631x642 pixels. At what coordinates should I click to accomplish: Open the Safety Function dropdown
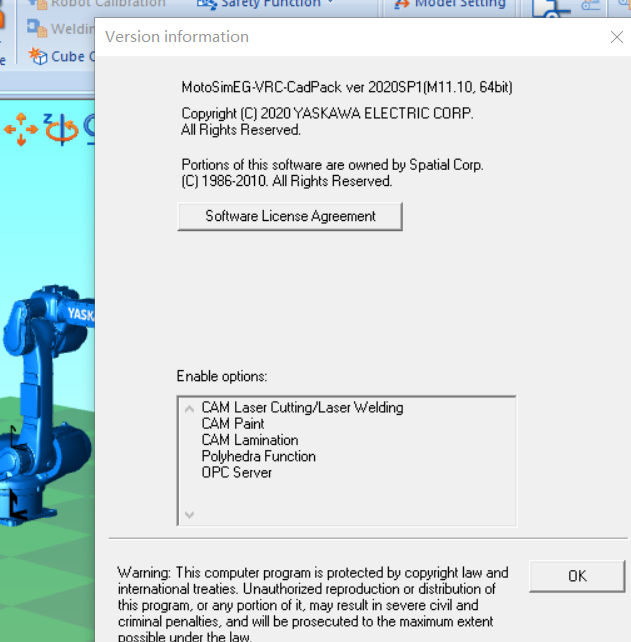click(266, 4)
